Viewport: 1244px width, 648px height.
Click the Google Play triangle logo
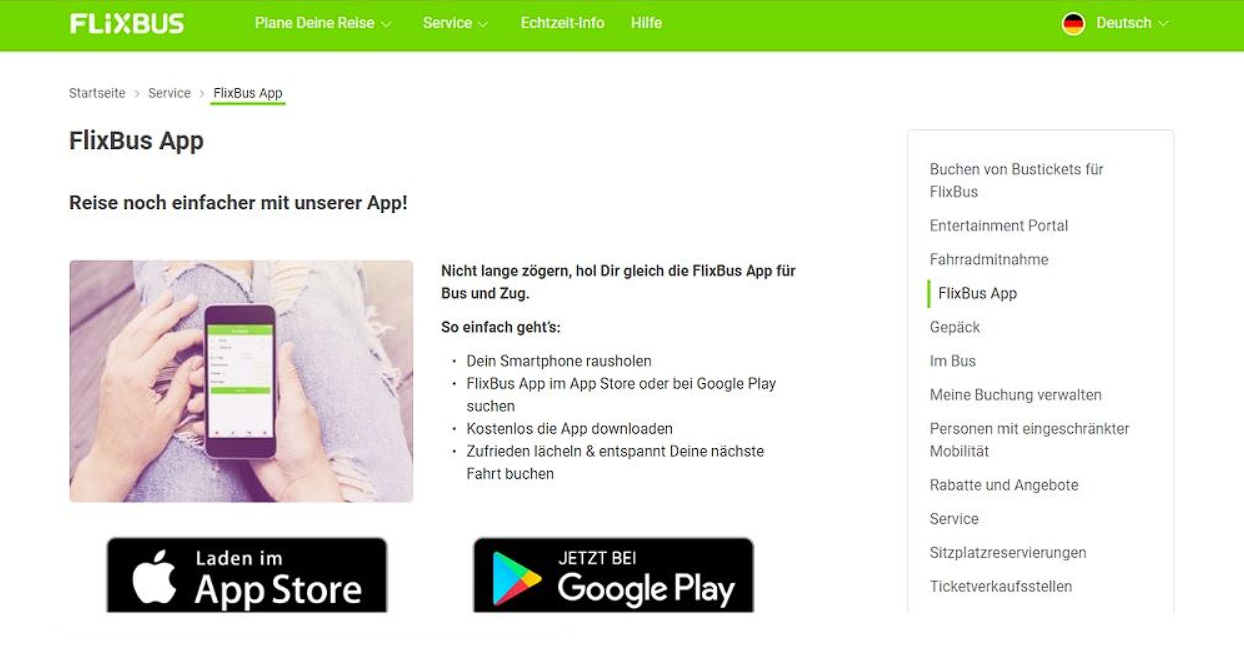tap(516, 579)
